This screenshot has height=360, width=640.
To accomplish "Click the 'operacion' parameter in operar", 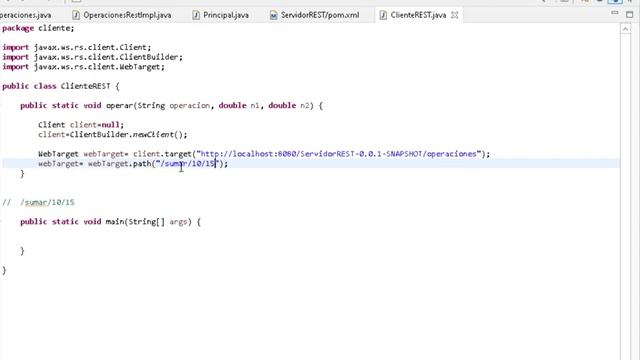I will click(189, 105).
